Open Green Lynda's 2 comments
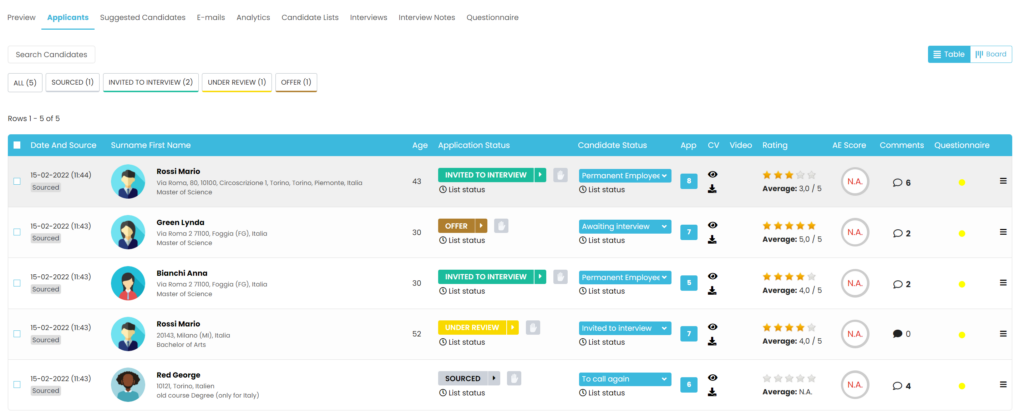The height and width of the screenshot is (419, 1024). pyautogui.click(x=902, y=234)
